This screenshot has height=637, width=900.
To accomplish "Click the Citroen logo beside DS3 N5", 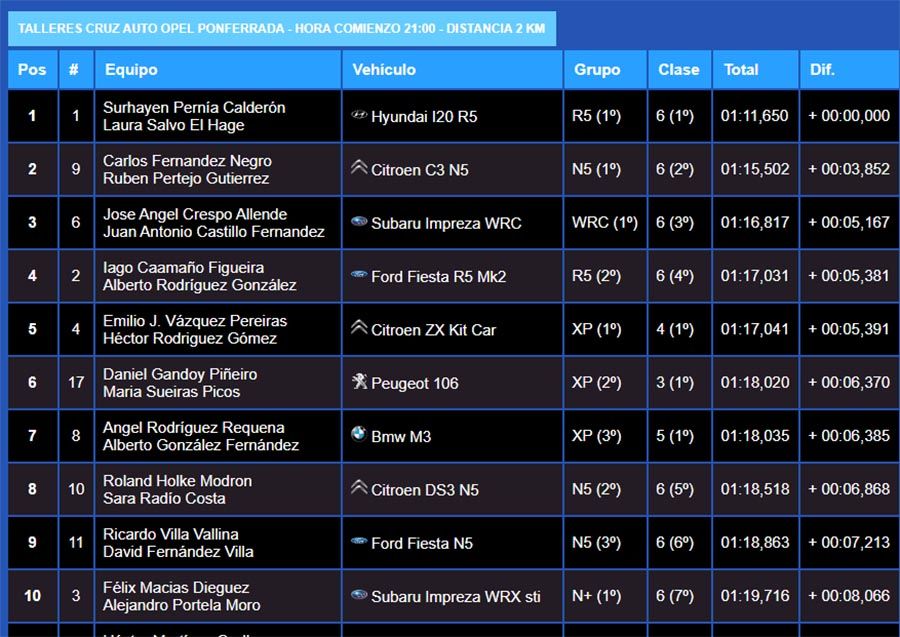I will point(359,488).
